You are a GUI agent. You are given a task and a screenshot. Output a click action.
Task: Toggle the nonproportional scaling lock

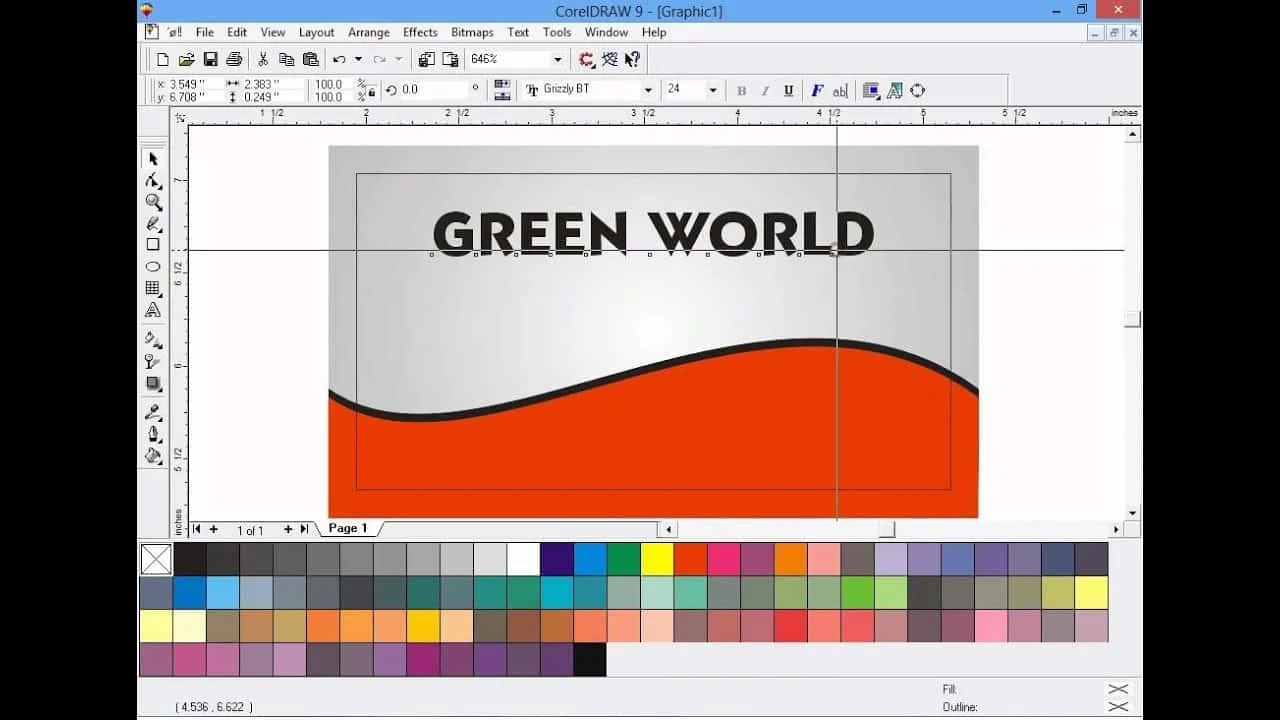point(372,90)
